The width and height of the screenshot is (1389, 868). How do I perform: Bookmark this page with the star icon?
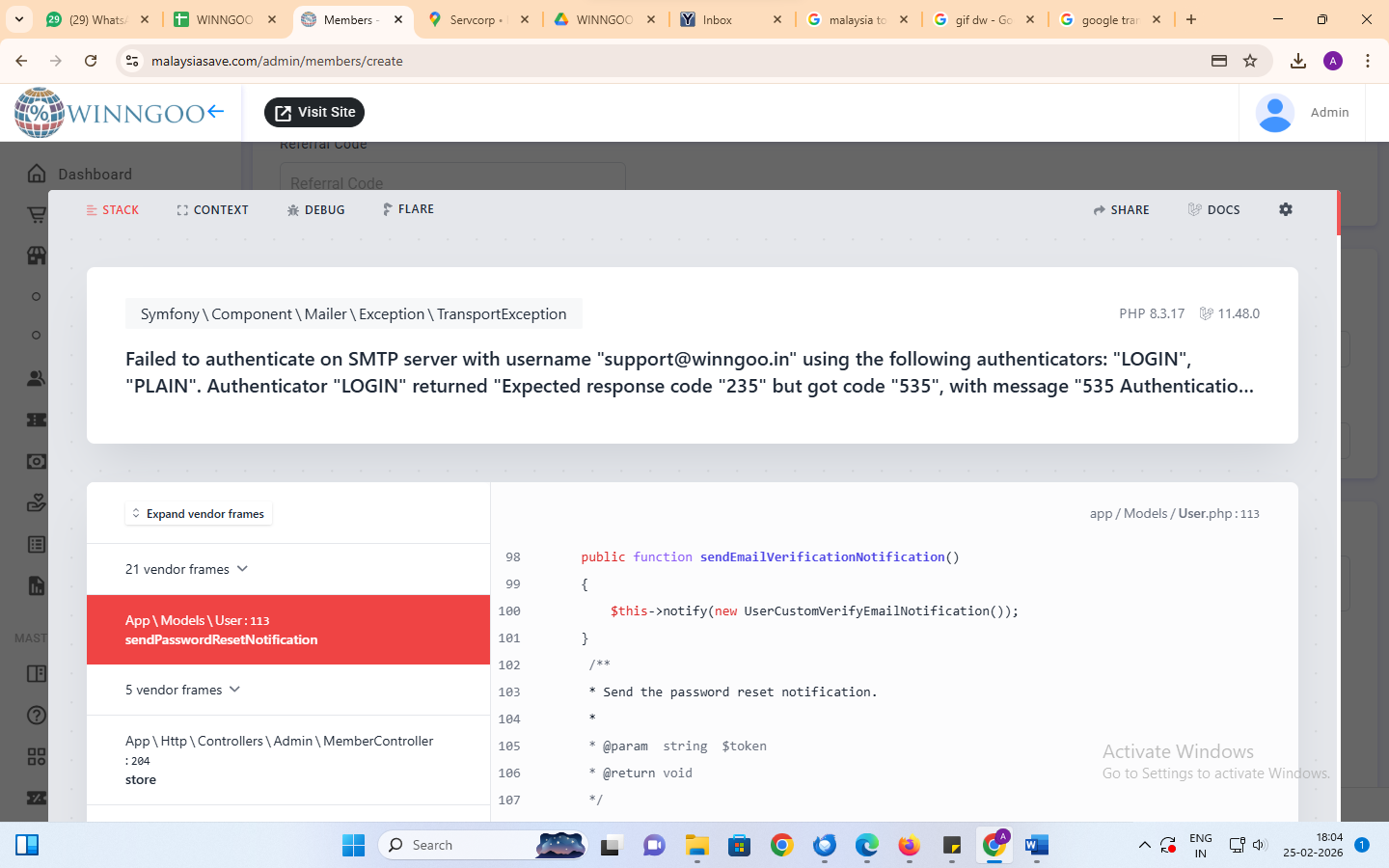[1250, 61]
